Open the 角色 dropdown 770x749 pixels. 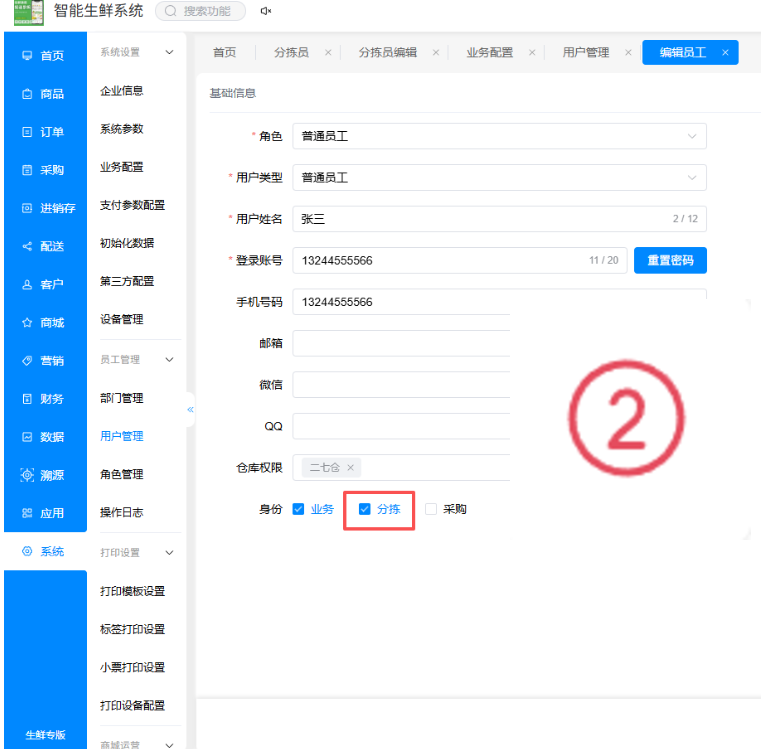[499, 136]
